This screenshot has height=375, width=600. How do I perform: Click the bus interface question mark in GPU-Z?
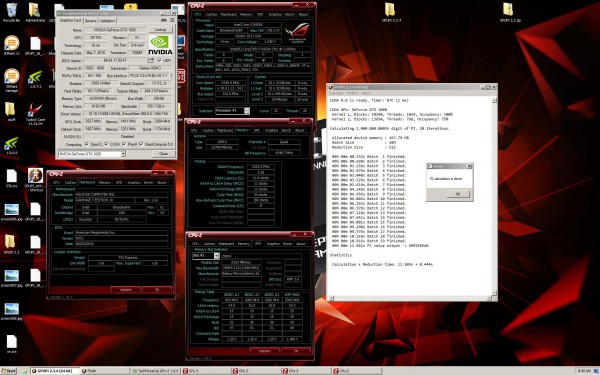tap(171, 76)
